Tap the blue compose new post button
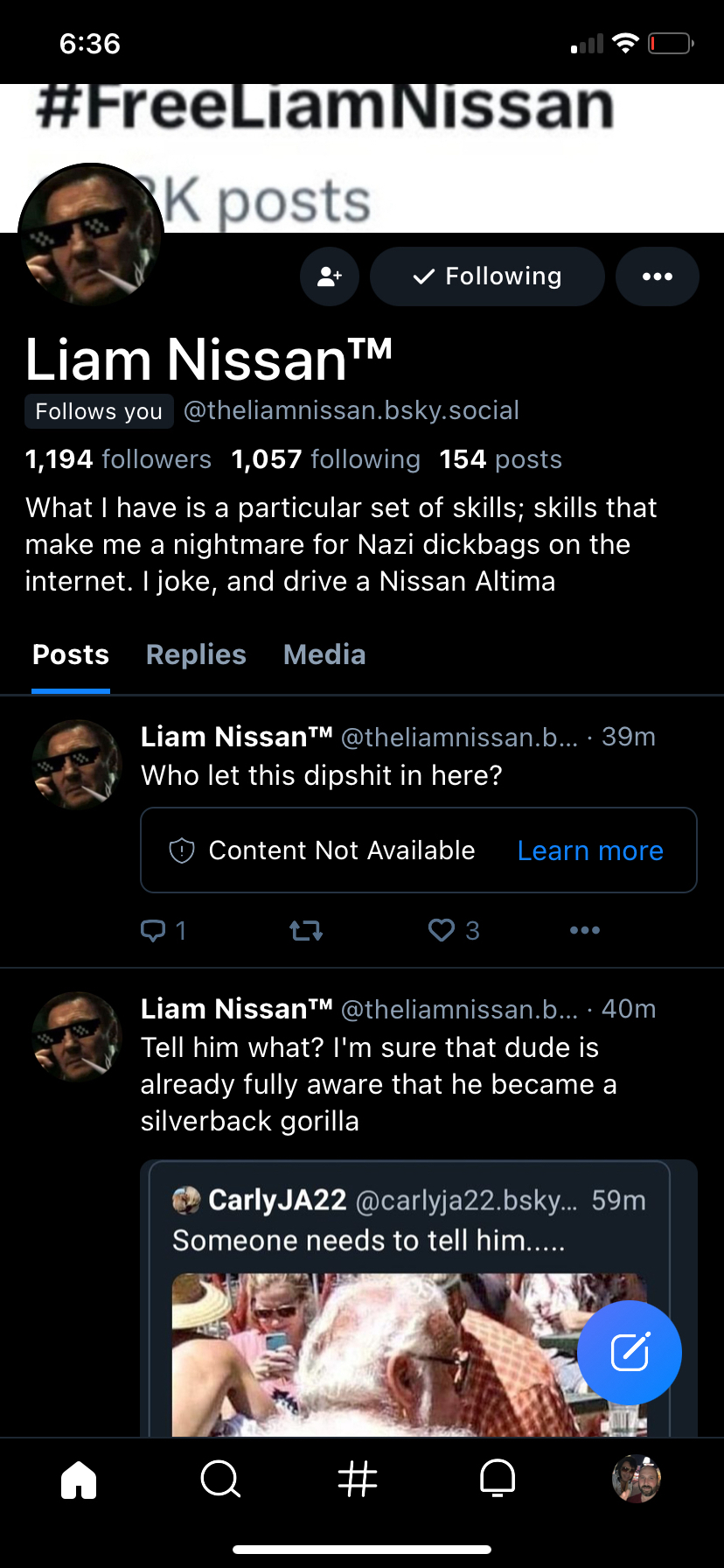 click(x=629, y=1353)
